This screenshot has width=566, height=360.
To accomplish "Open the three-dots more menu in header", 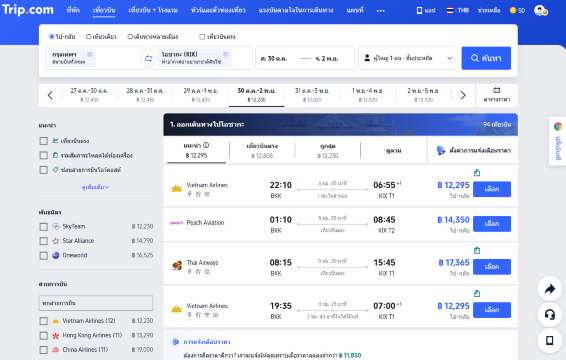I will (x=380, y=10).
